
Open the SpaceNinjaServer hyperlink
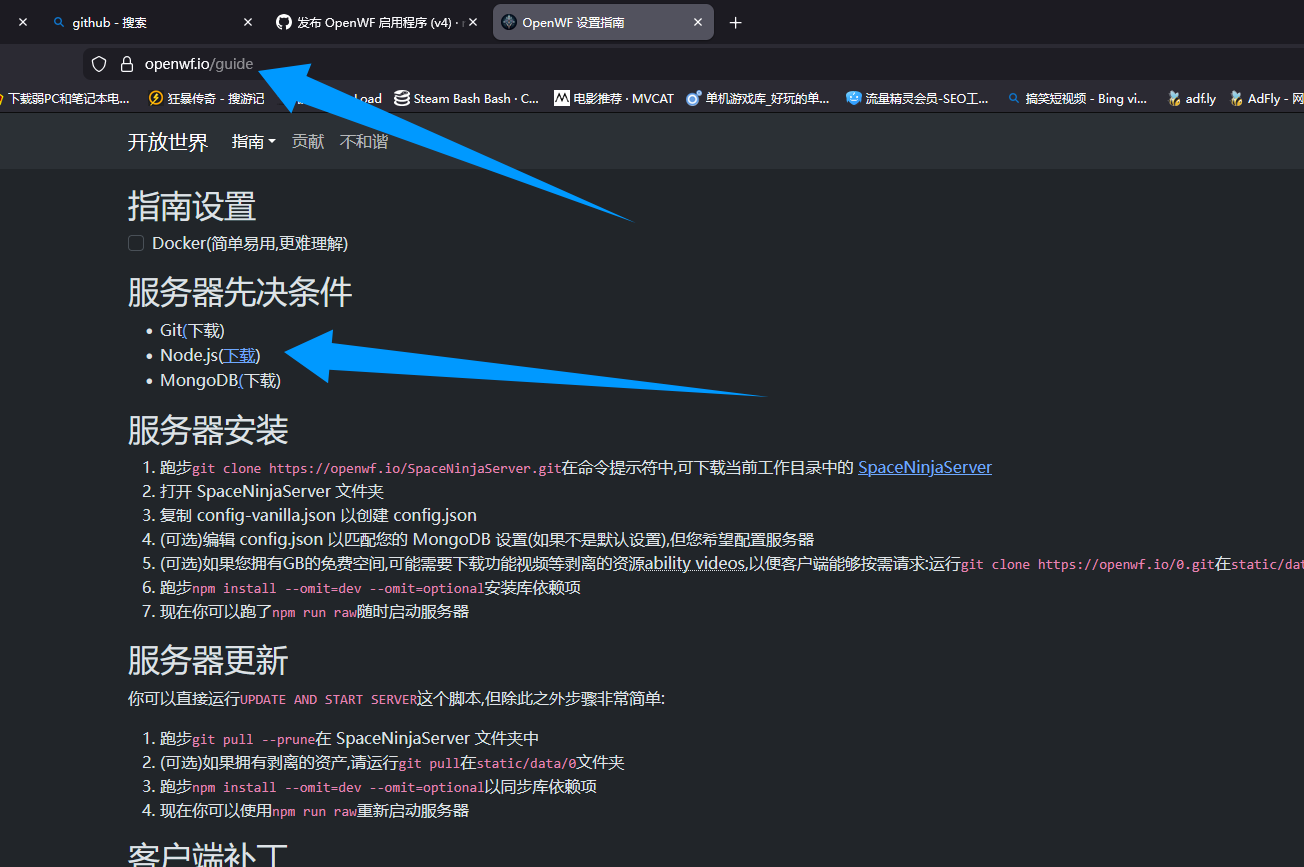tap(924, 467)
